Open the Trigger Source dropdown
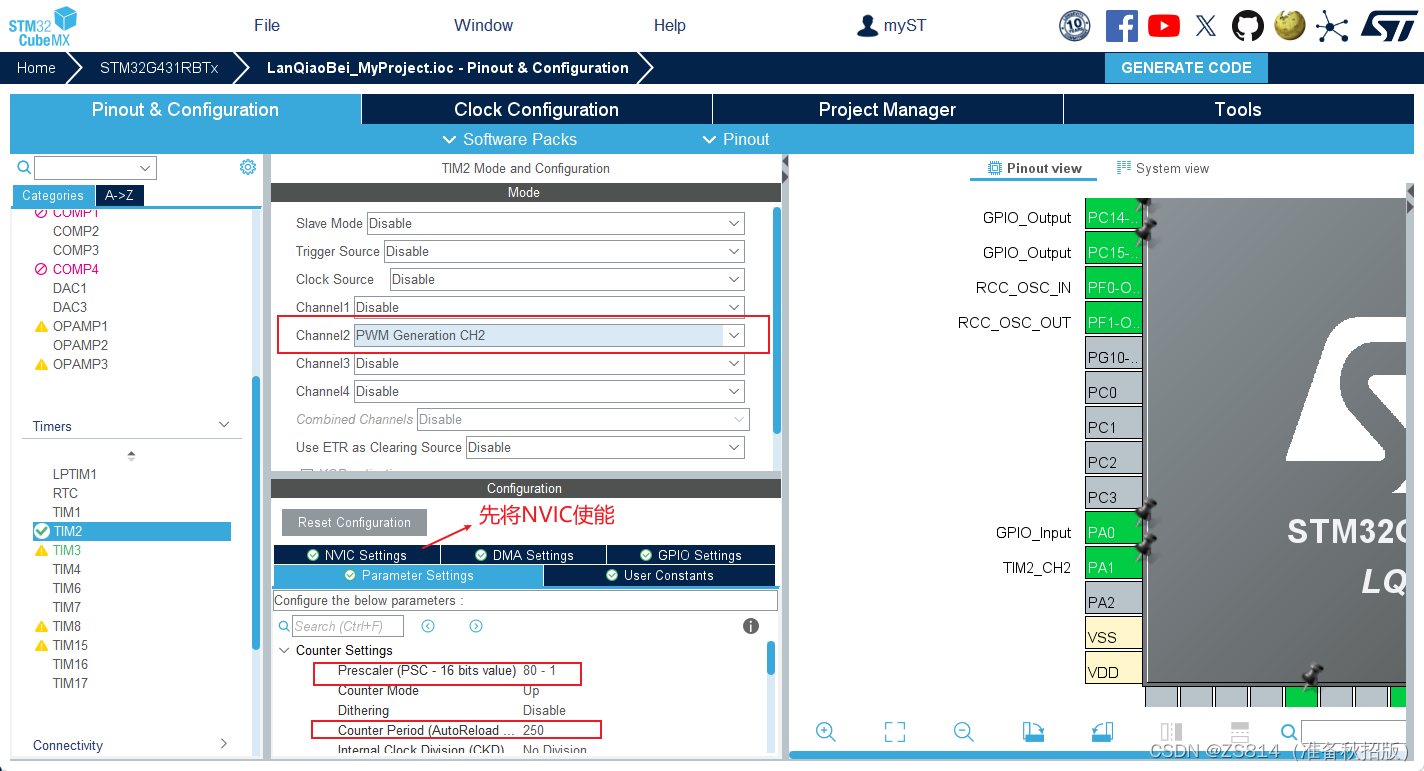The width and height of the screenshot is (1424, 771). click(x=565, y=251)
